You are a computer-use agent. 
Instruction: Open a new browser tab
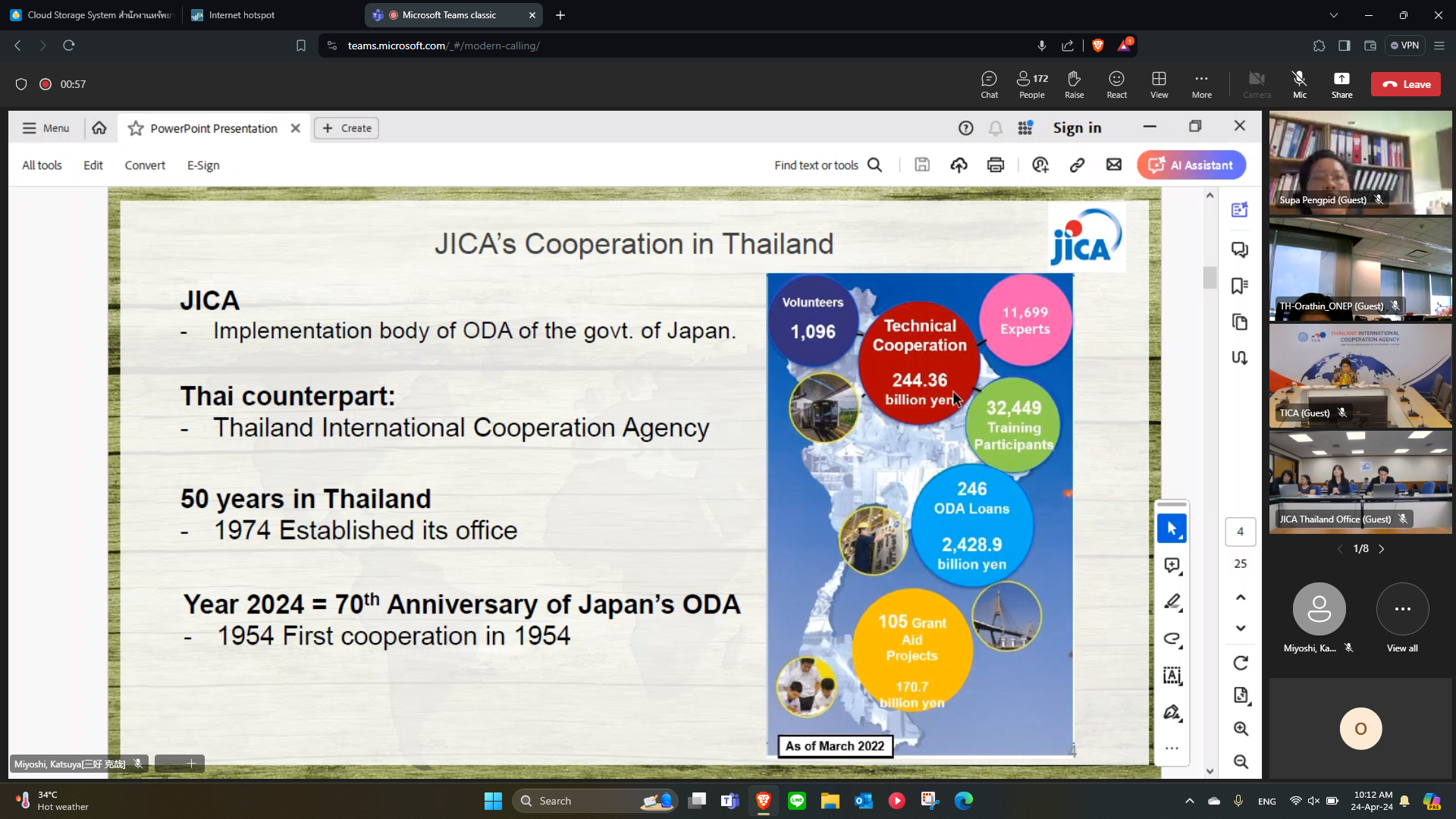click(x=560, y=15)
